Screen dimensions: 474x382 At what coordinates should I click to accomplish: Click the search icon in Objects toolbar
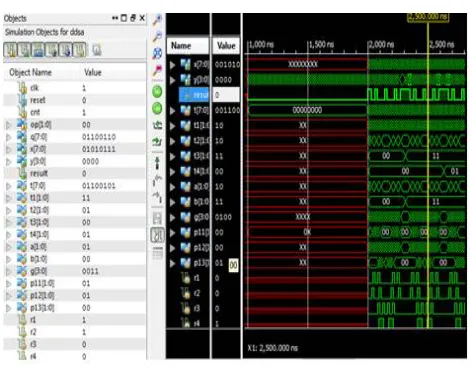(96, 50)
